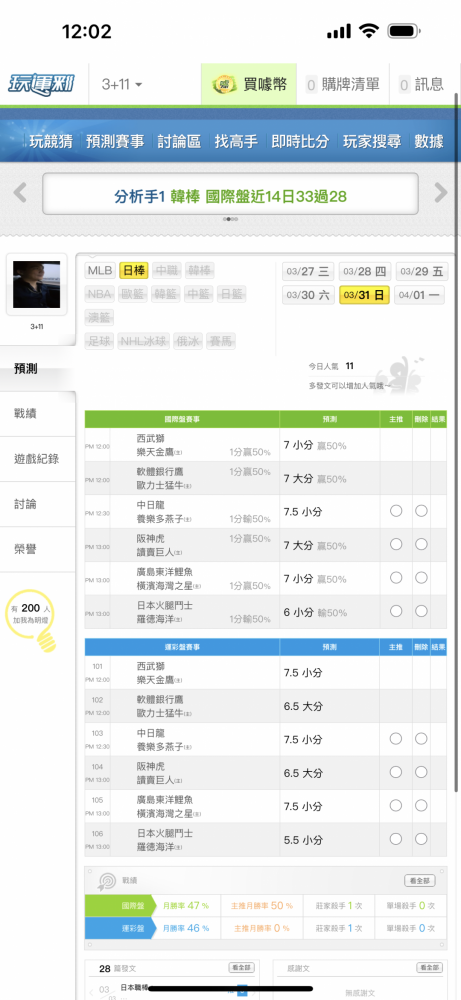Click 6 小分 prediction for 日本火腿鬥士

[298, 612]
